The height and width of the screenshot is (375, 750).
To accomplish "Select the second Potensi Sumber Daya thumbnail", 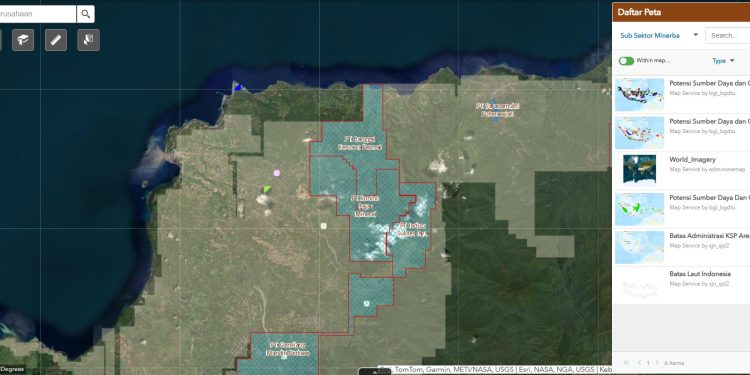I will click(640, 132).
